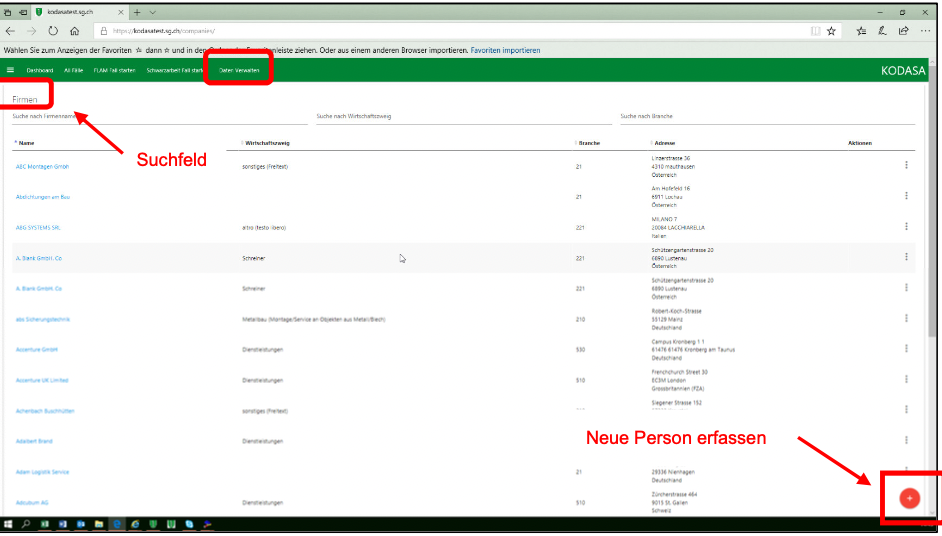
Task: Open three-dot actions for Accenture GmbH row
Action: tap(906, 349)
